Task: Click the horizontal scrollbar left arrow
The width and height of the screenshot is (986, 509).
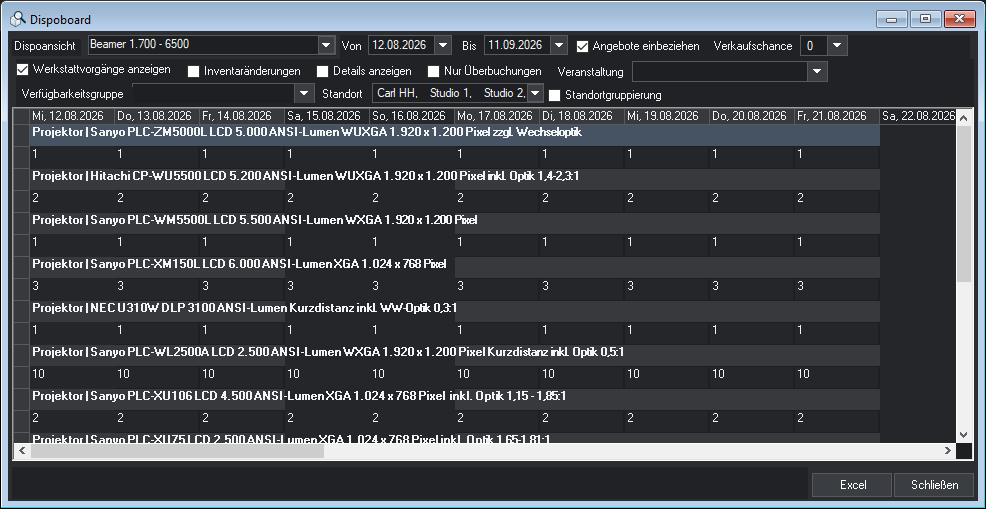Action: coord(22,450)
